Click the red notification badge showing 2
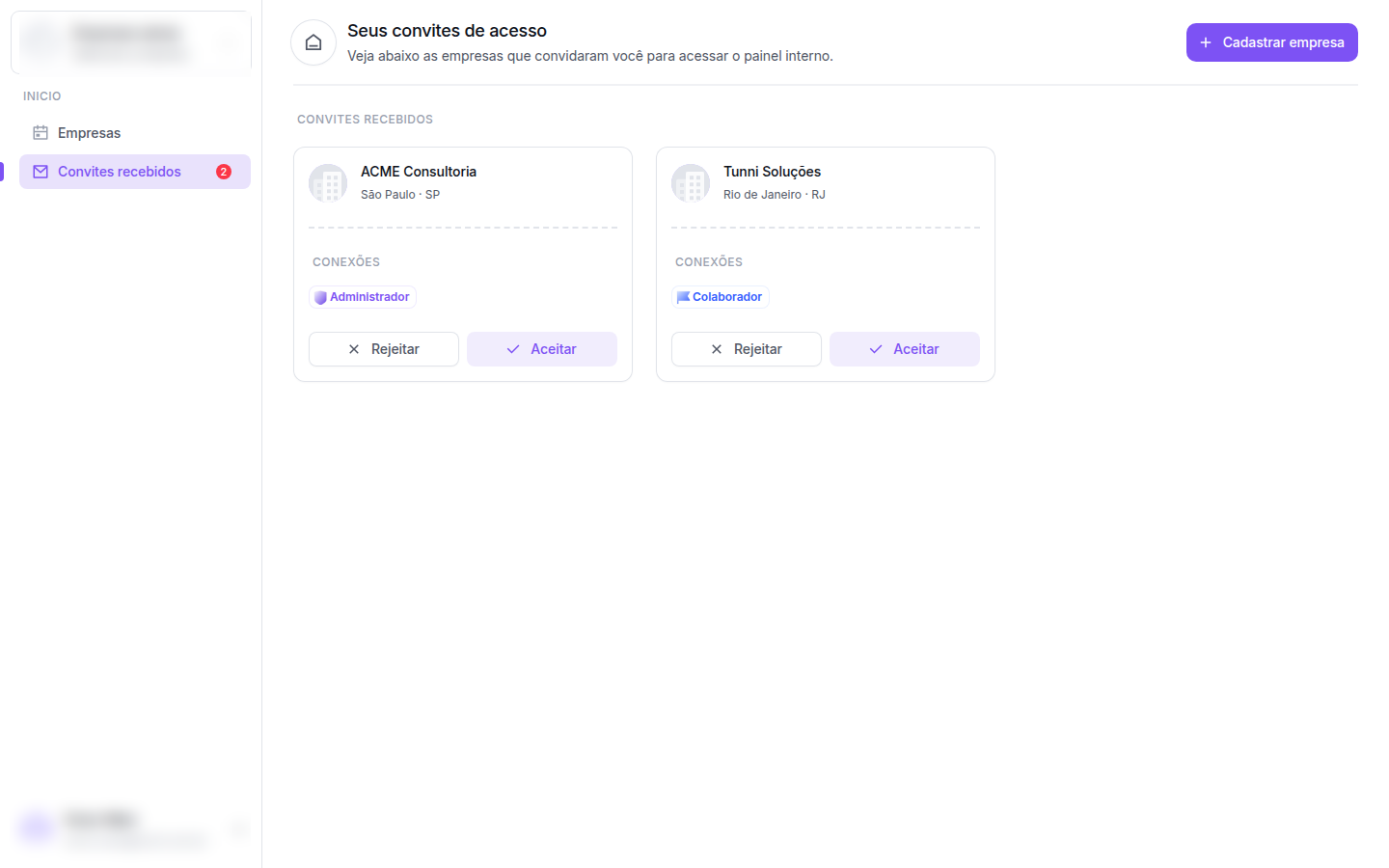The width and height of the screenshot is (1389, 868). [224, 172]
